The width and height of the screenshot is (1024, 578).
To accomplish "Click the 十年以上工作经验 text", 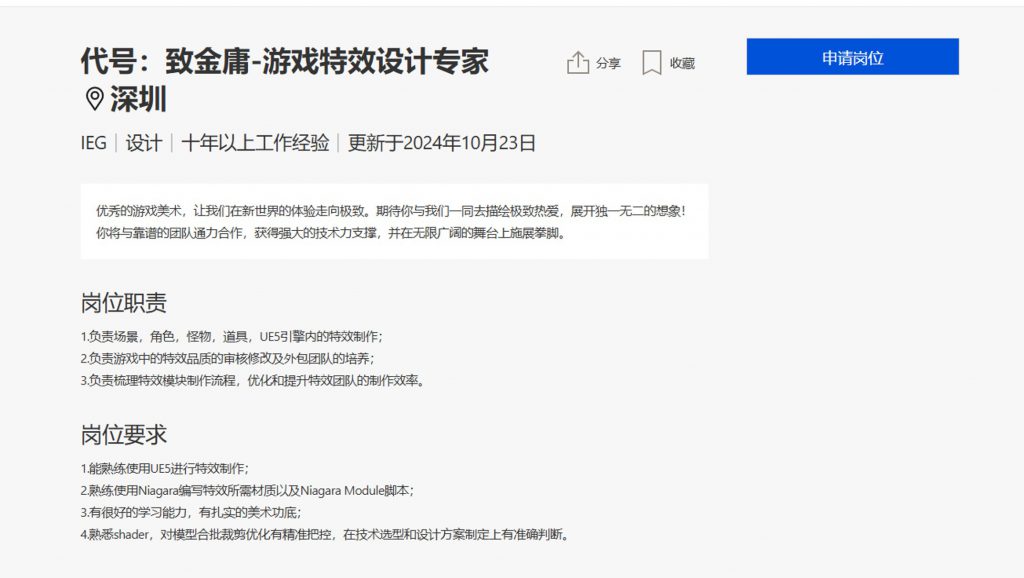I will [255, 142].
